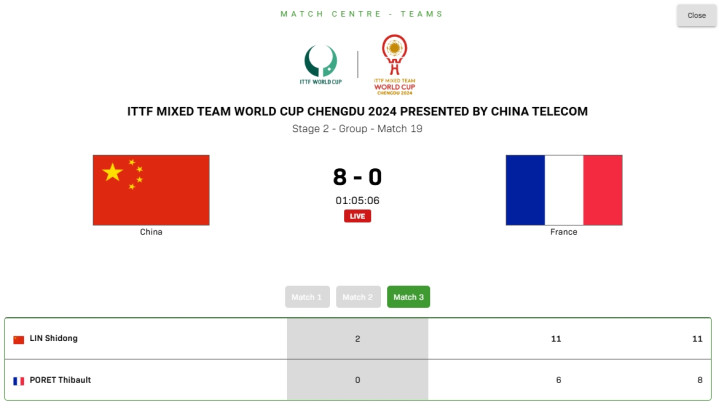Close the match centre dialog
This screenshot has width=719, height=408.
click(696, 16)
